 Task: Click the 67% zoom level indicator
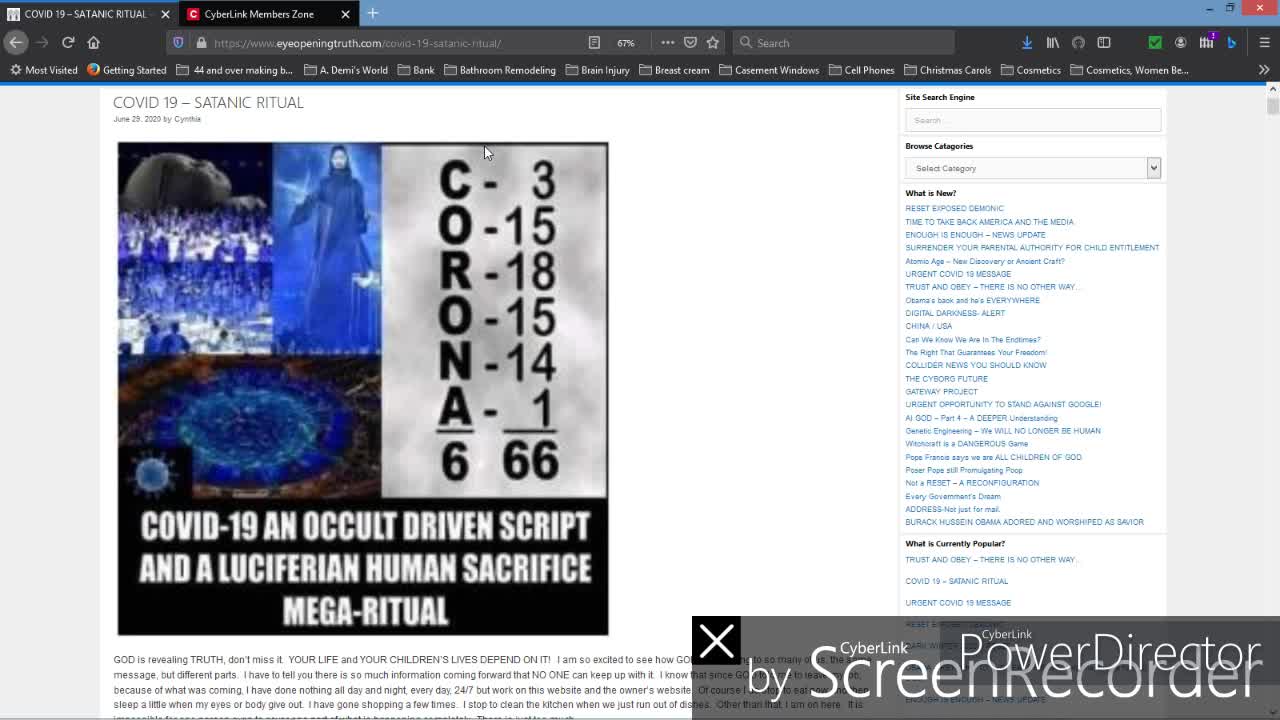(x=626, y=43)
